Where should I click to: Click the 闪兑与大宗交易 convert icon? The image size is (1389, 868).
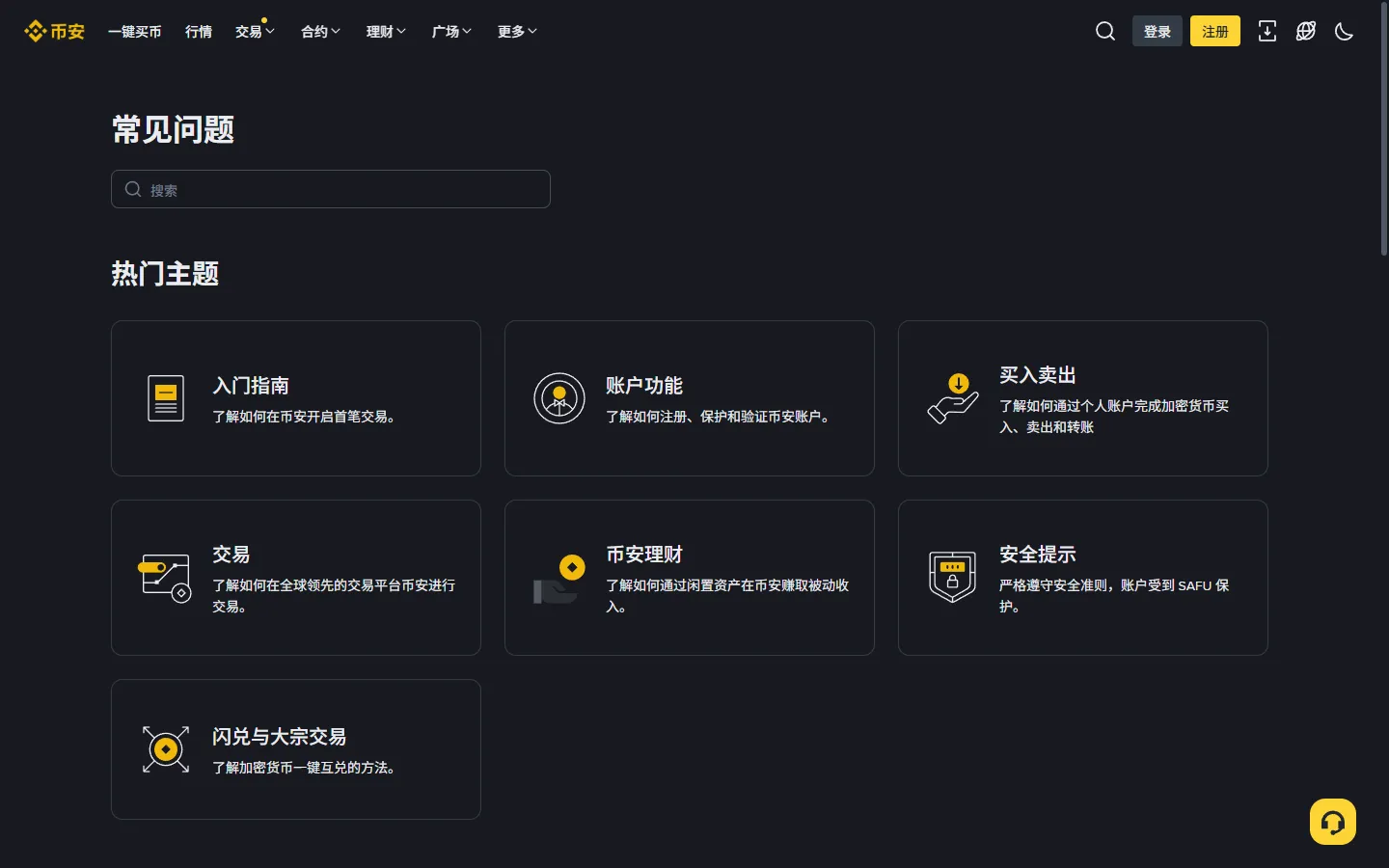(x=166, y=749)
